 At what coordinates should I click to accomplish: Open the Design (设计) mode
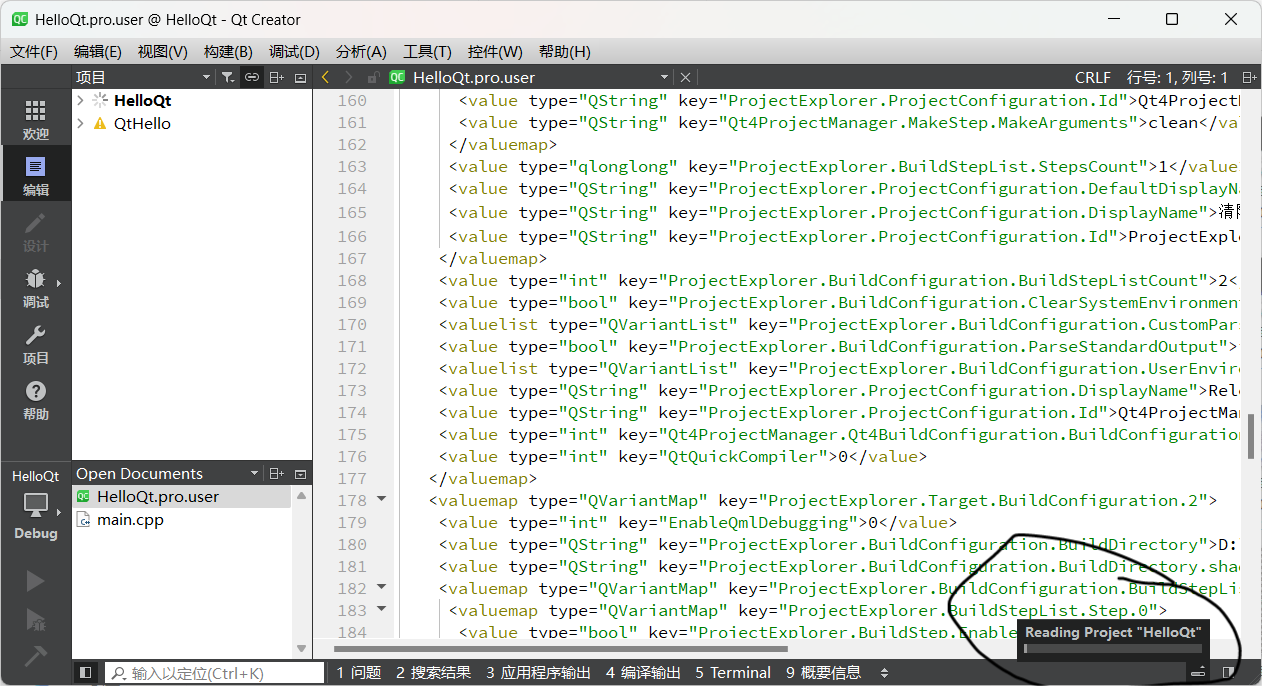tap(36, 232)
